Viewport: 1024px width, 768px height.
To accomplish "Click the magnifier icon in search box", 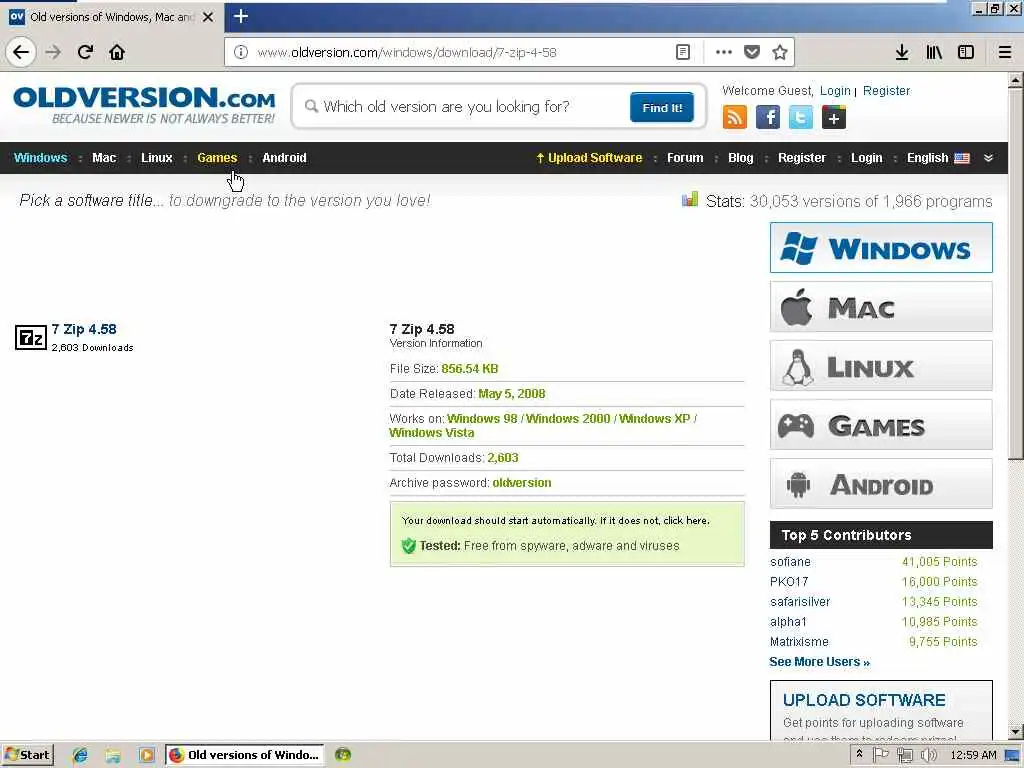I will [x=312, y=106].
